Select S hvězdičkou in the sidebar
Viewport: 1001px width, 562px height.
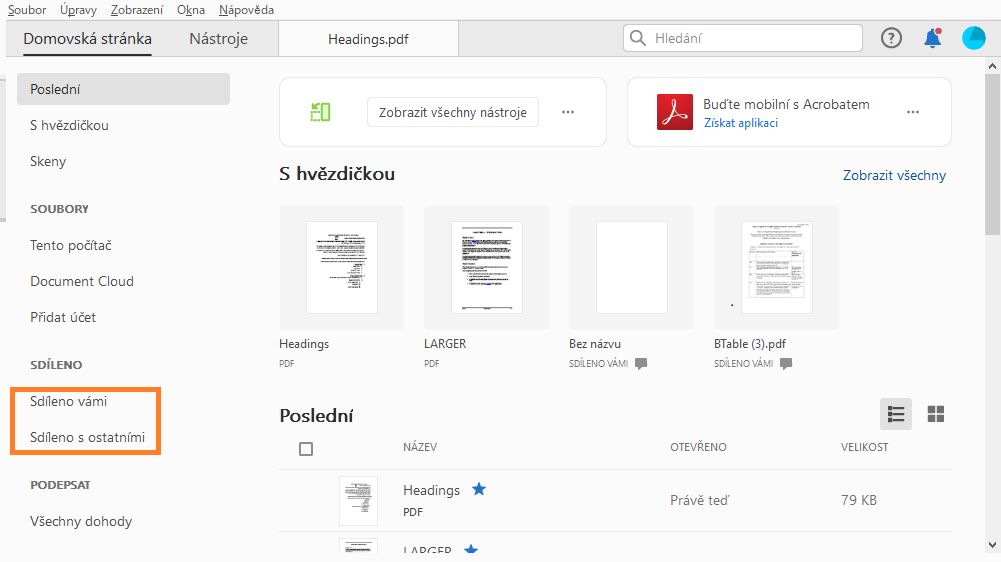pos(69,125)
